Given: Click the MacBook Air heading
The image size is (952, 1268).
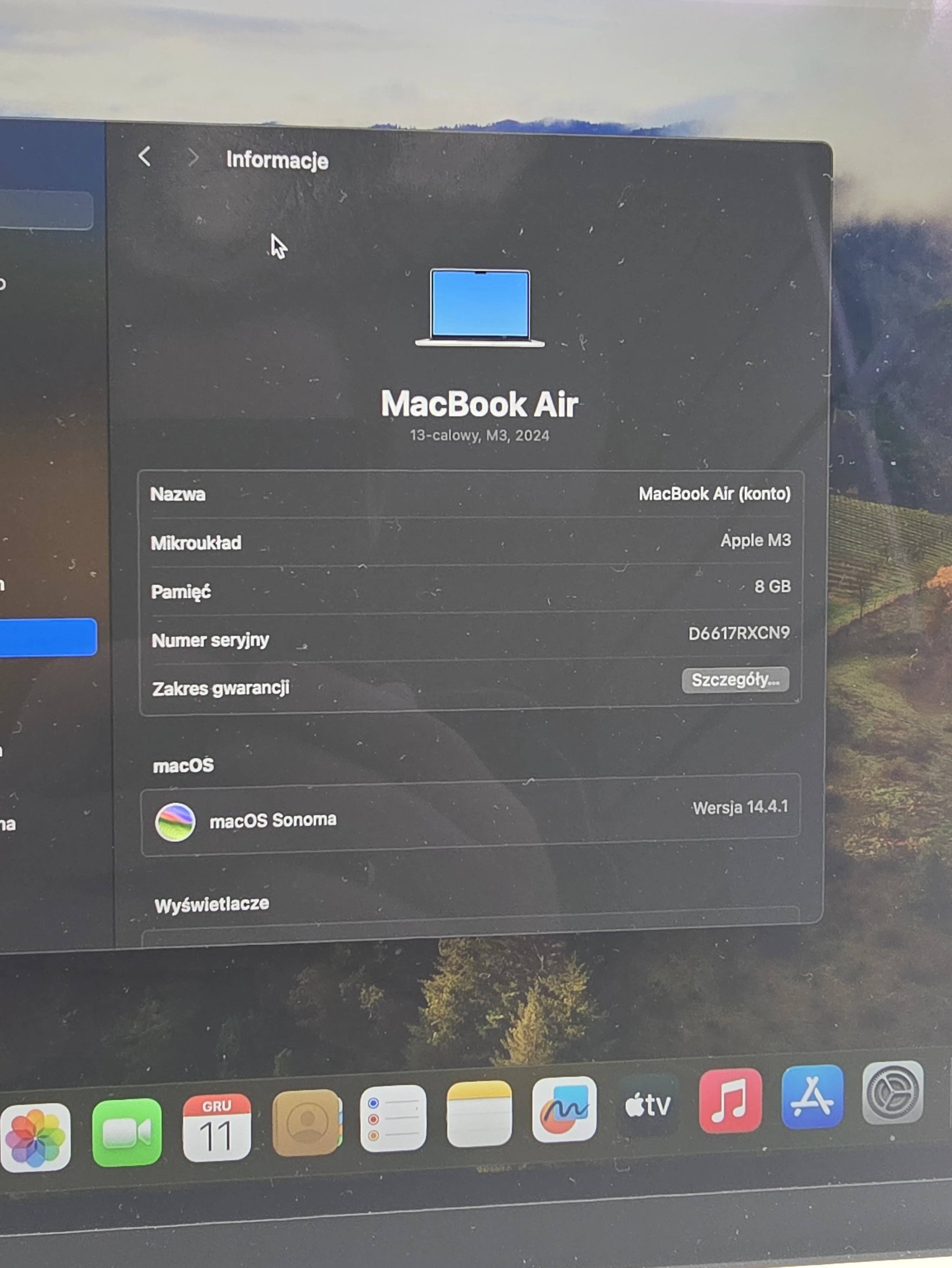Looking at the screenshot, I should click(x=480, y=404).
